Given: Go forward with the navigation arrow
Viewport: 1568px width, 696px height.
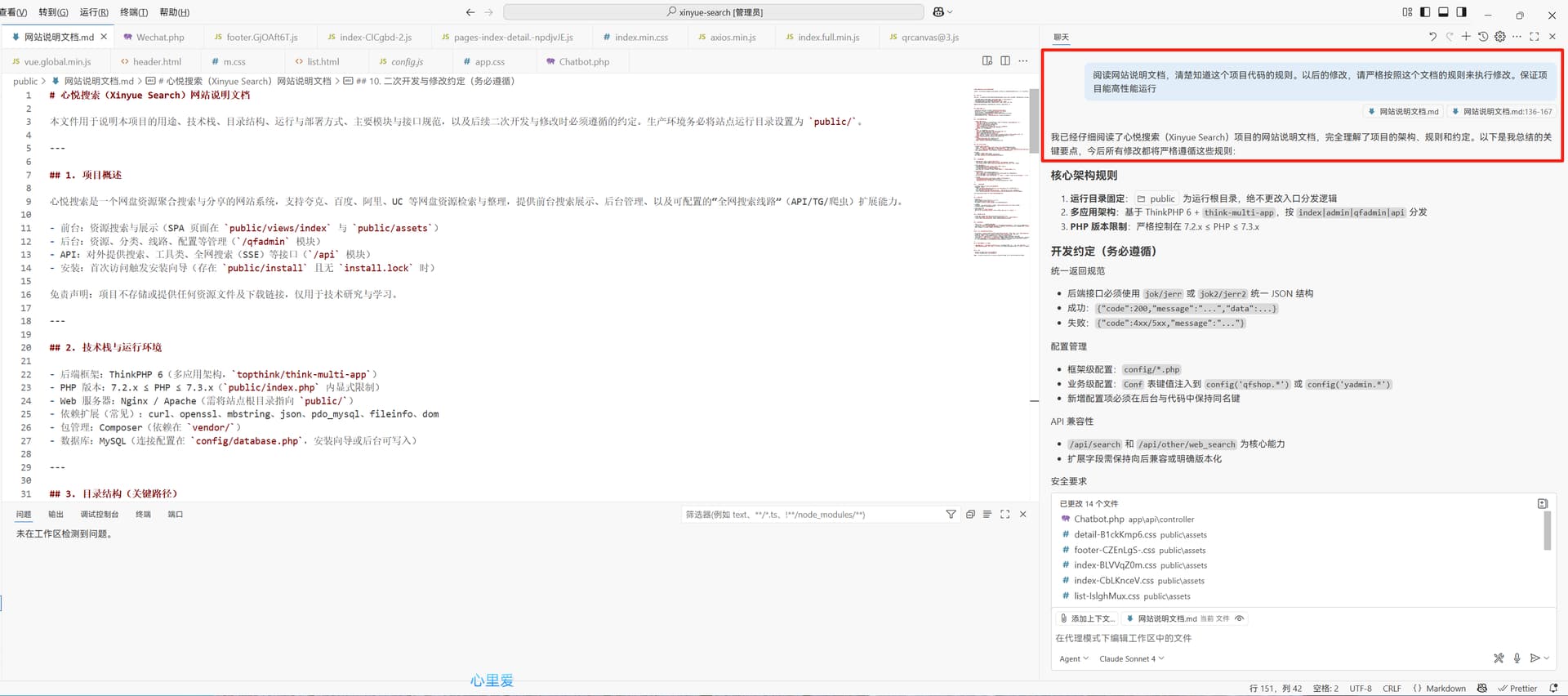Looking at the screenshot, I should click(488, 12).
